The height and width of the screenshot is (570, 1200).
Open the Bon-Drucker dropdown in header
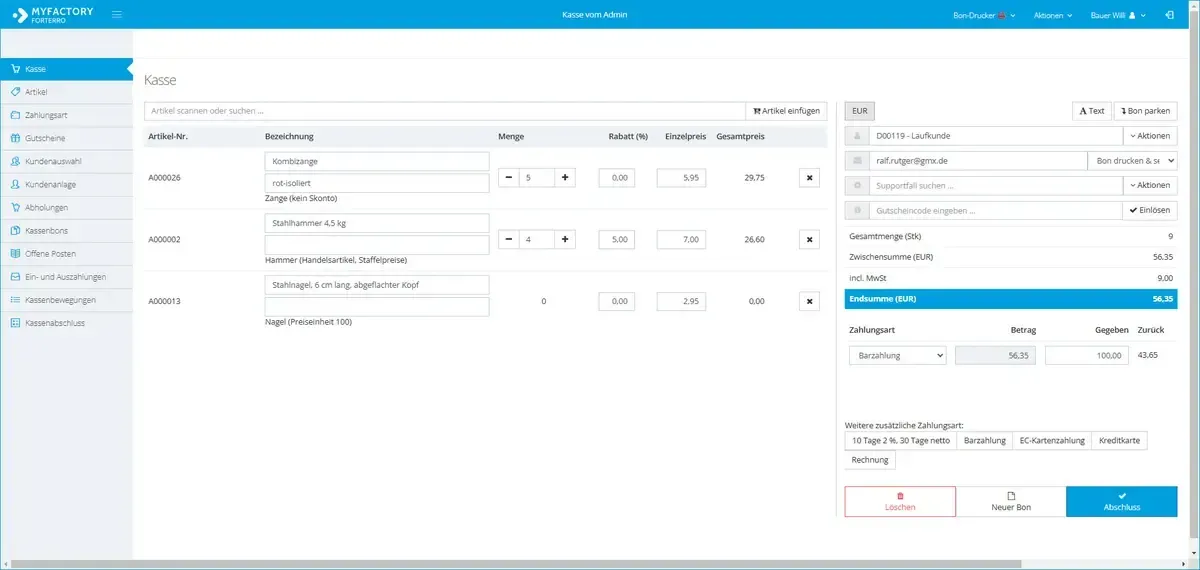985,15
